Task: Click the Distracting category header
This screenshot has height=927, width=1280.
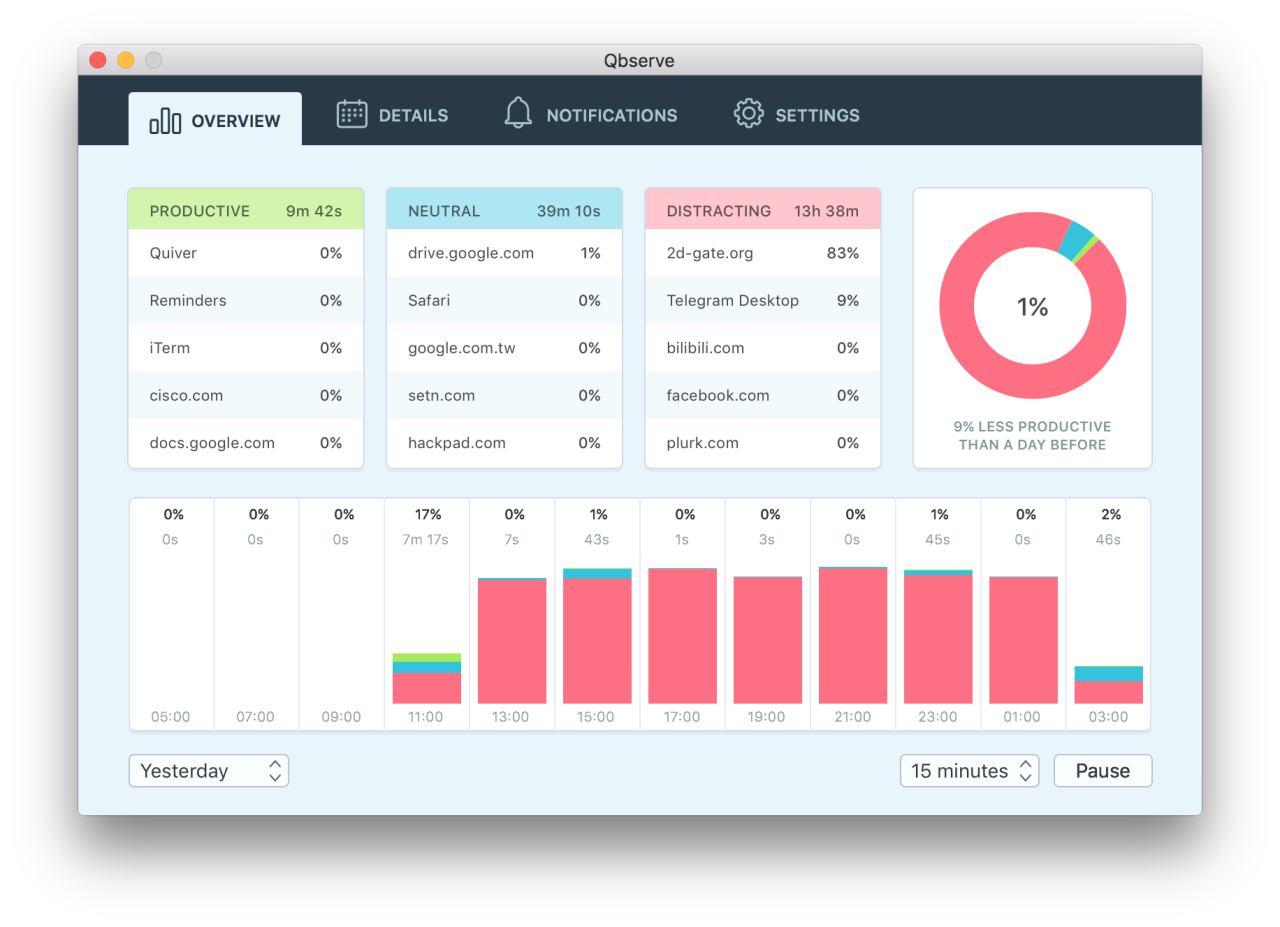Action: 762,211
